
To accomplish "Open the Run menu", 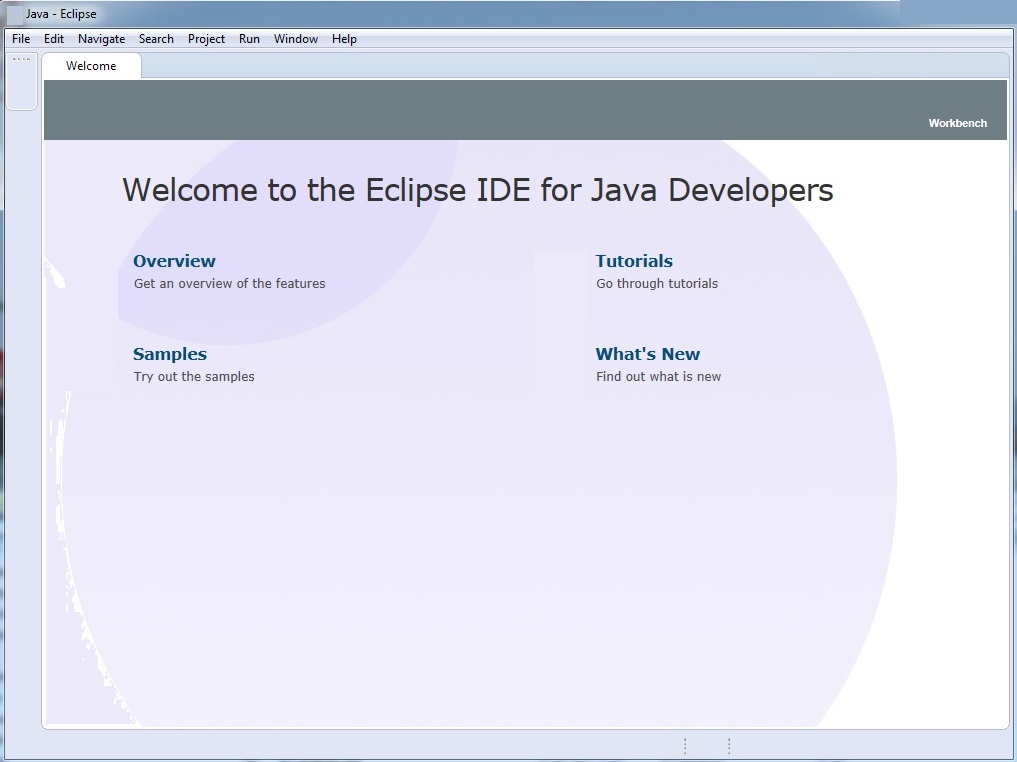I will [x=249, y=39].
